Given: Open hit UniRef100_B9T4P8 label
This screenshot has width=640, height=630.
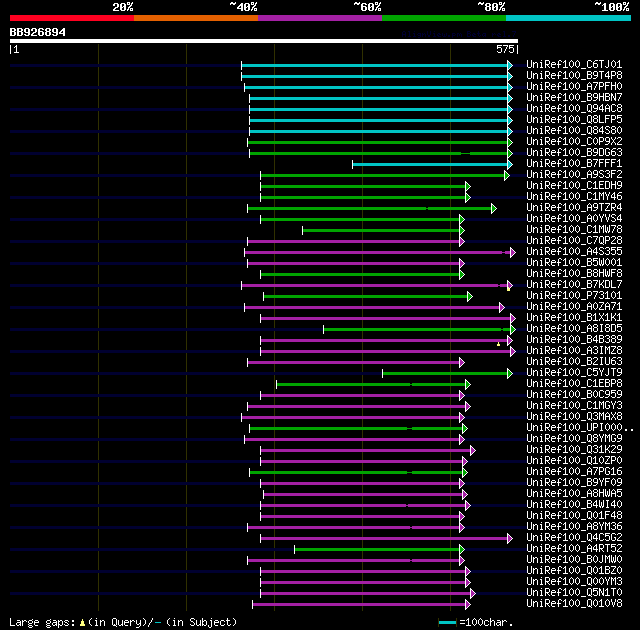Looking at the screenshot, I should tap(574, 75).
